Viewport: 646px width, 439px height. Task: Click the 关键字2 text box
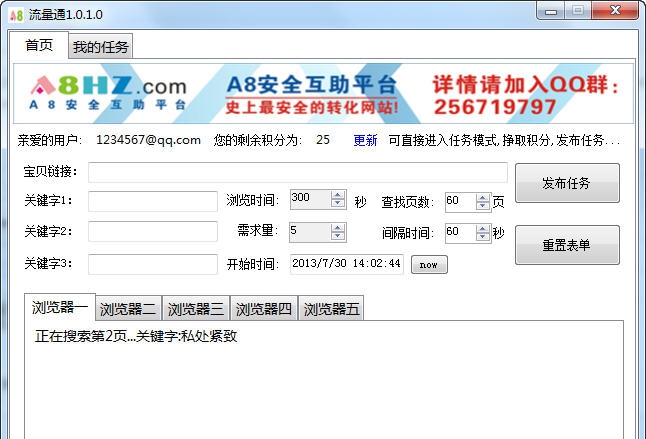tap(153, 231)
